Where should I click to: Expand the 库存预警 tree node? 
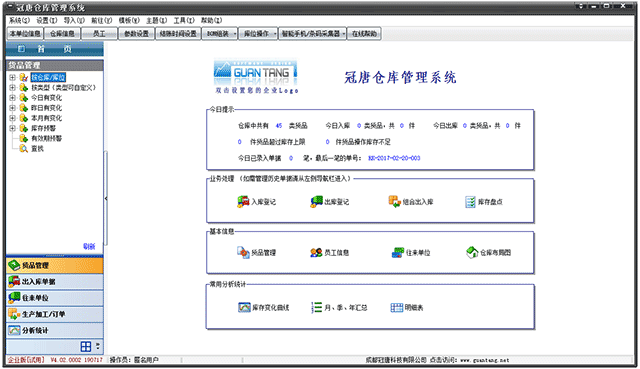click(x=12, y=128)
